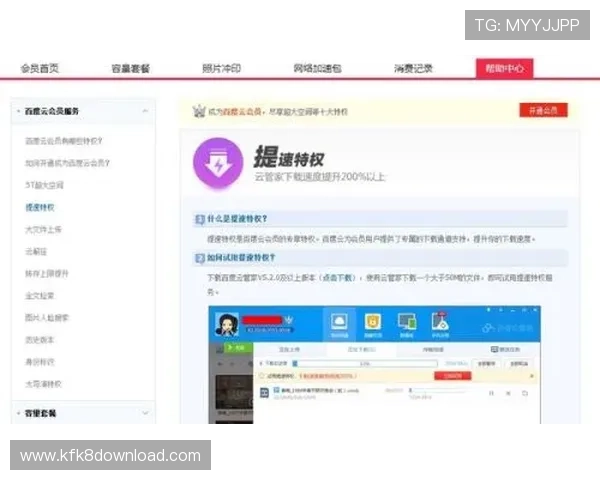This screenshot has height=480, width=600.
Task: Open sidebar item 转存上限提升
Action: 47,274
